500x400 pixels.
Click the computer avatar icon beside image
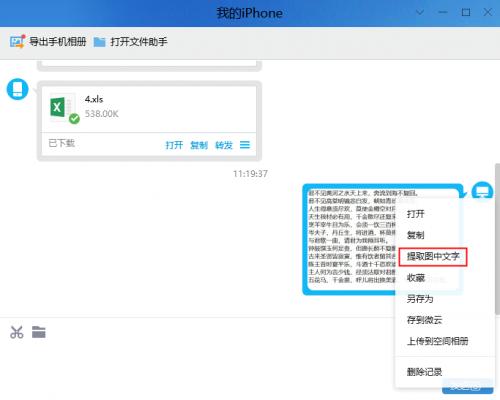click(x=482, y=191)
